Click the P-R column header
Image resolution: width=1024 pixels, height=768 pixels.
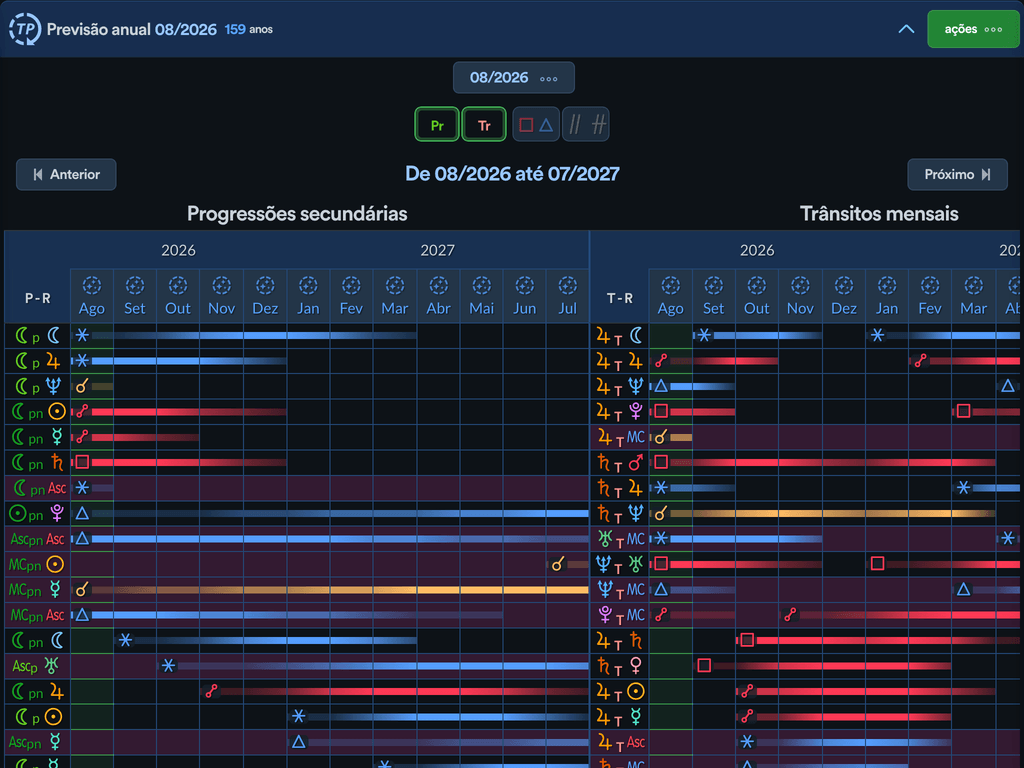coord(38,298)
